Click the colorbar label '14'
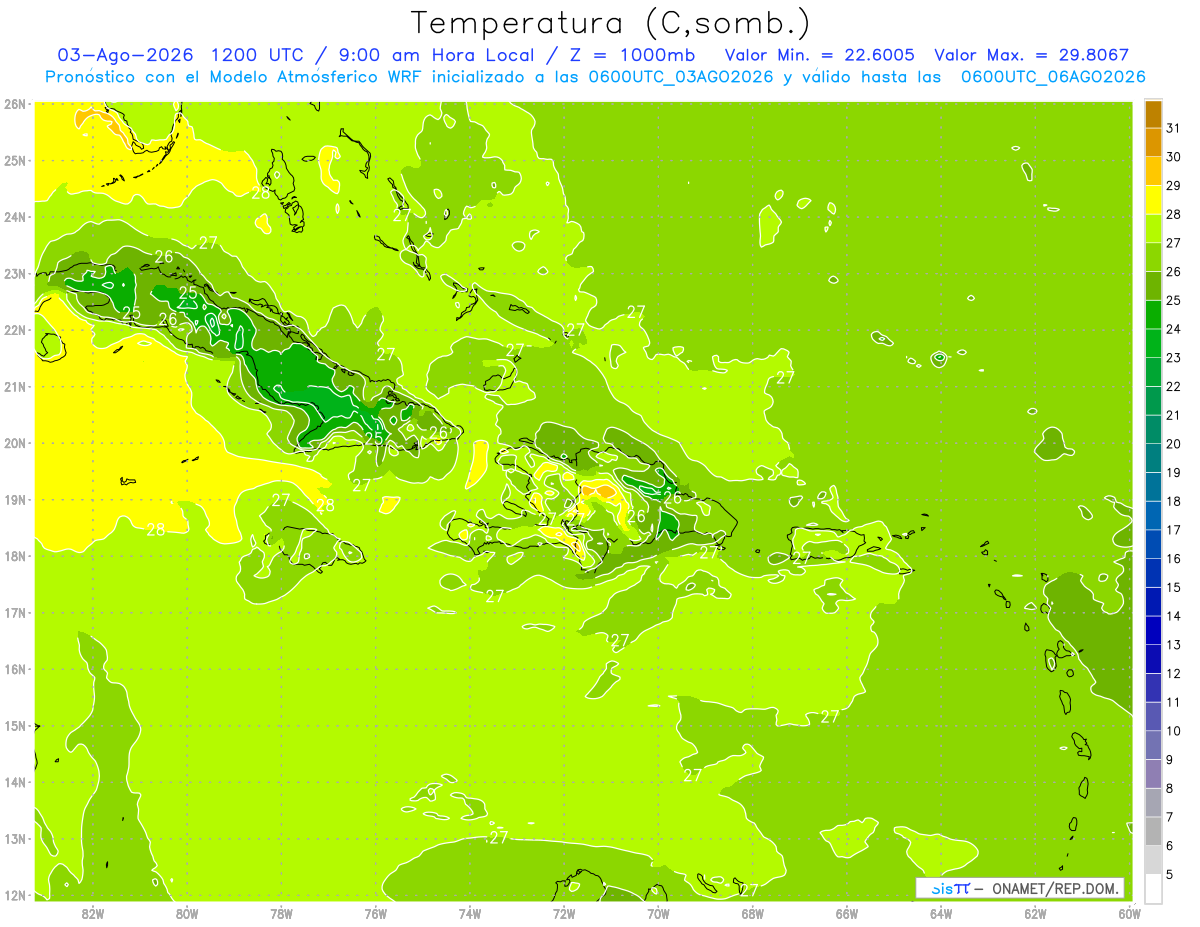 [1173, 616]
